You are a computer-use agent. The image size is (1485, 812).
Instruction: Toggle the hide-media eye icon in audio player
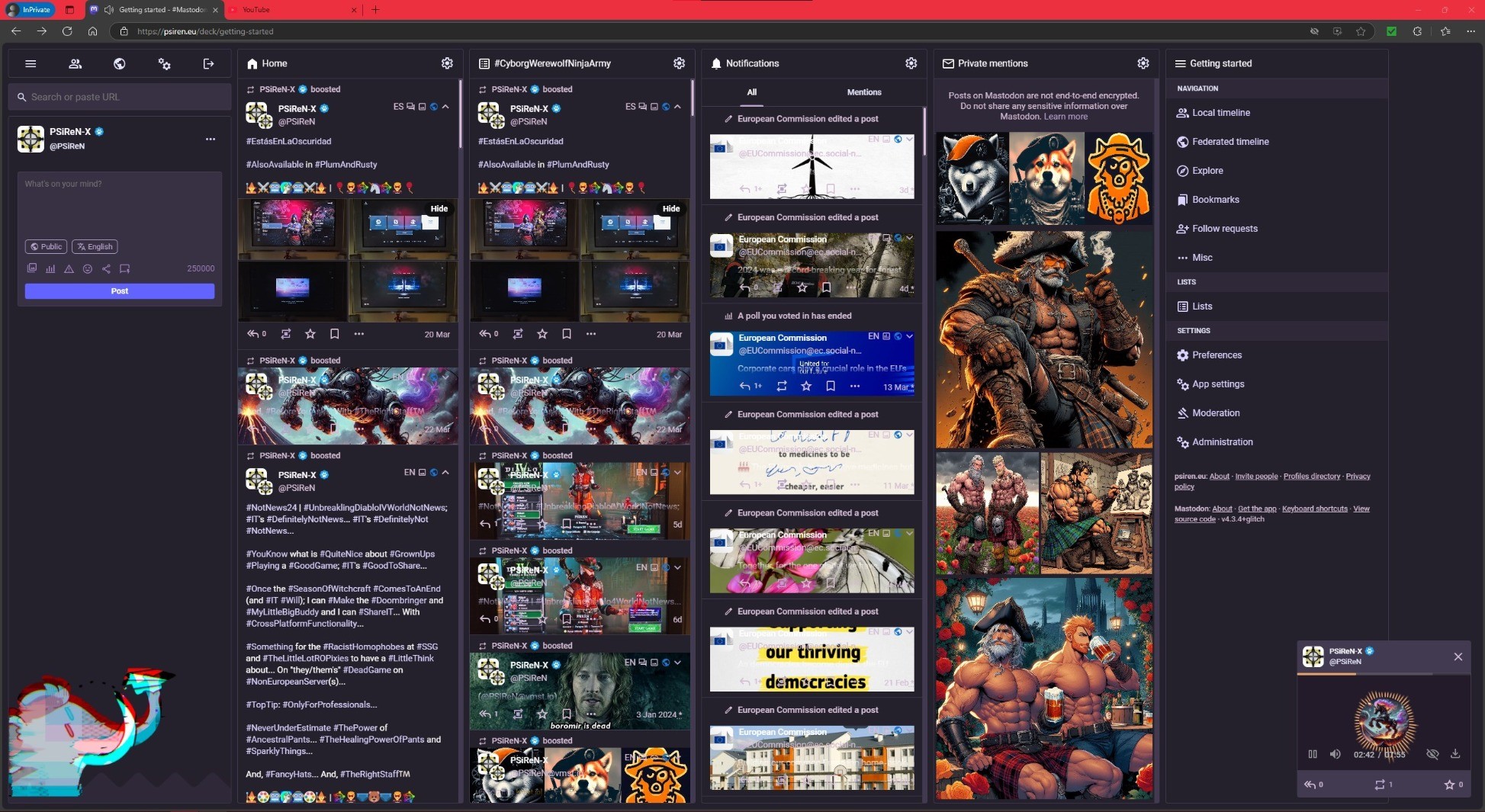tap(1432, 754)
